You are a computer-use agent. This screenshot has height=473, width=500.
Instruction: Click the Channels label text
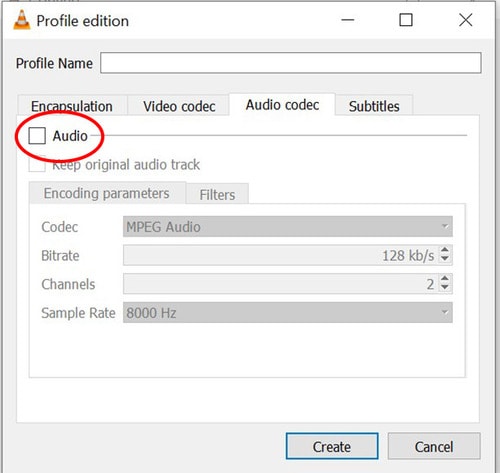[68, 284]
